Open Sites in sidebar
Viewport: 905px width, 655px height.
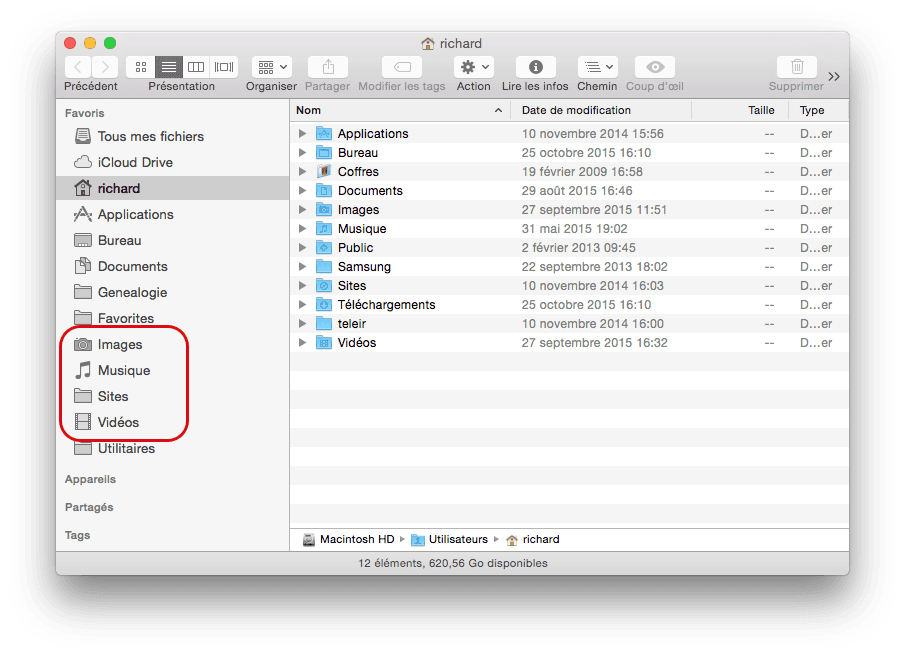tap(173, 396)
